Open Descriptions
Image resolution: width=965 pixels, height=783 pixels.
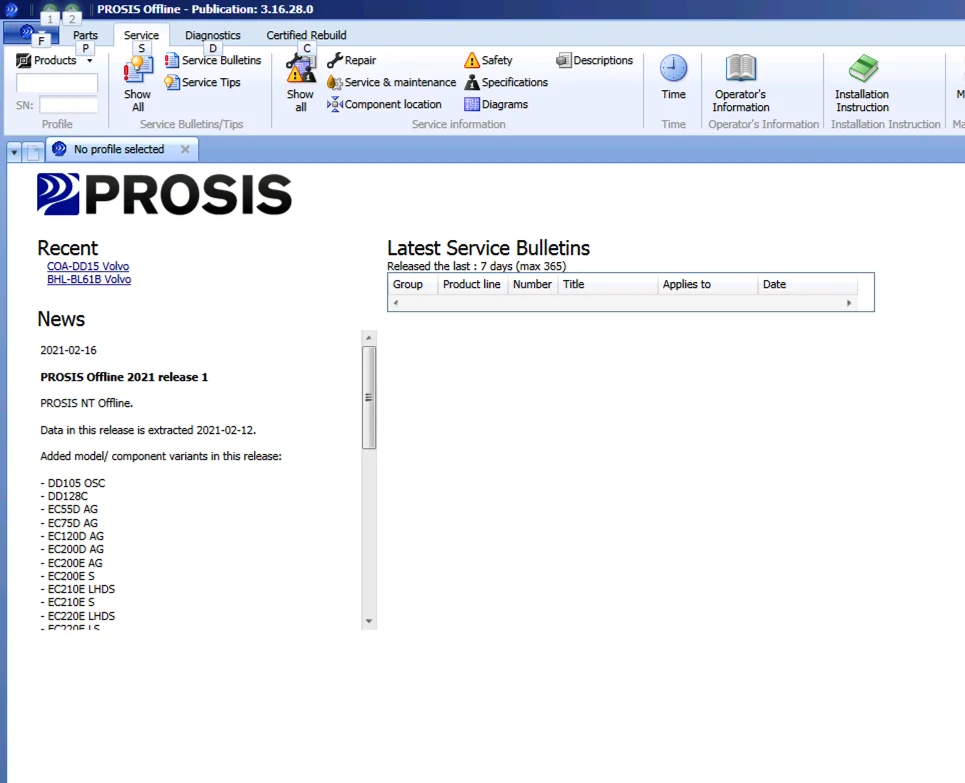click(595, 60)
